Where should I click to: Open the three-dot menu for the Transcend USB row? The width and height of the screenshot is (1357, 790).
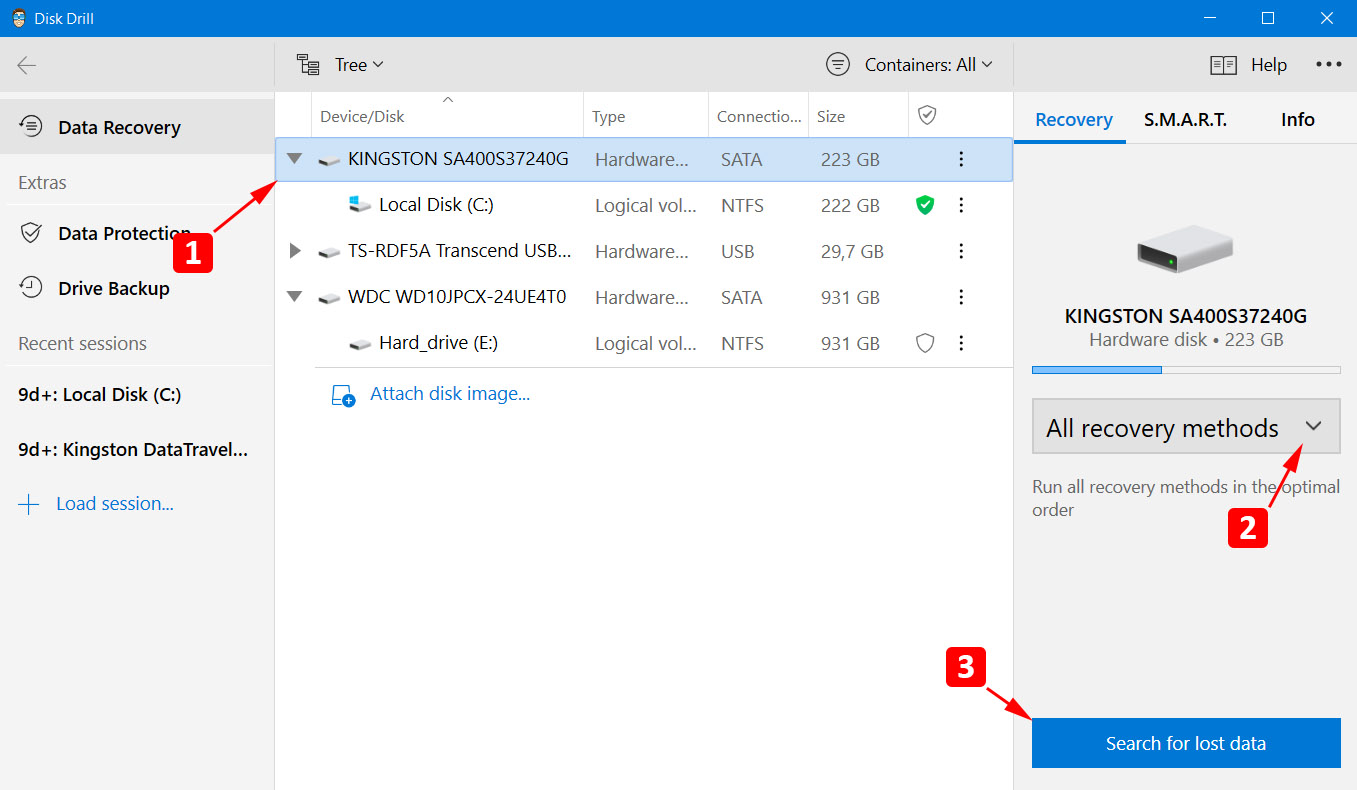click(961, 251)
